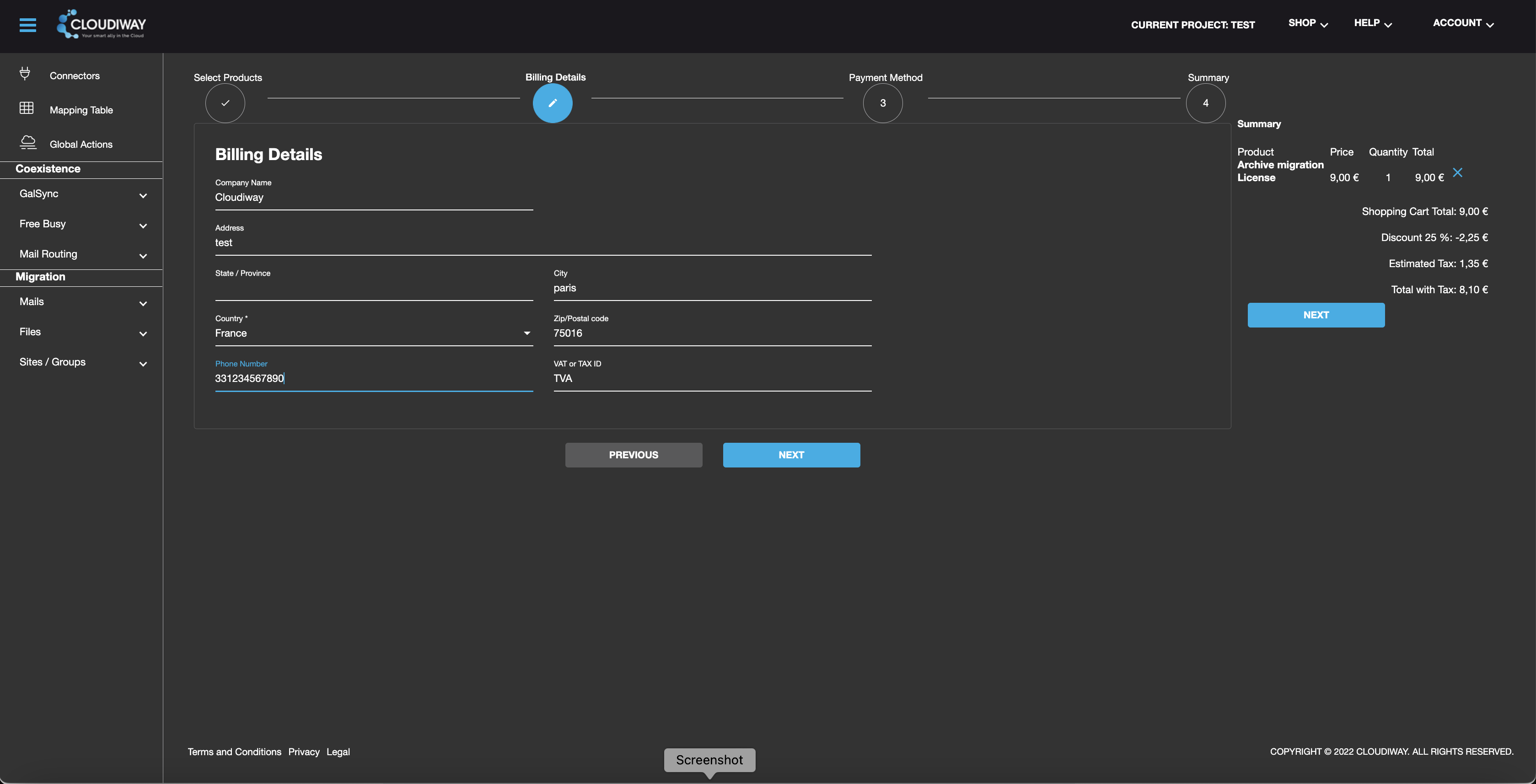
Task: Open the Country selection dropdown
Action: pos(526,333)
